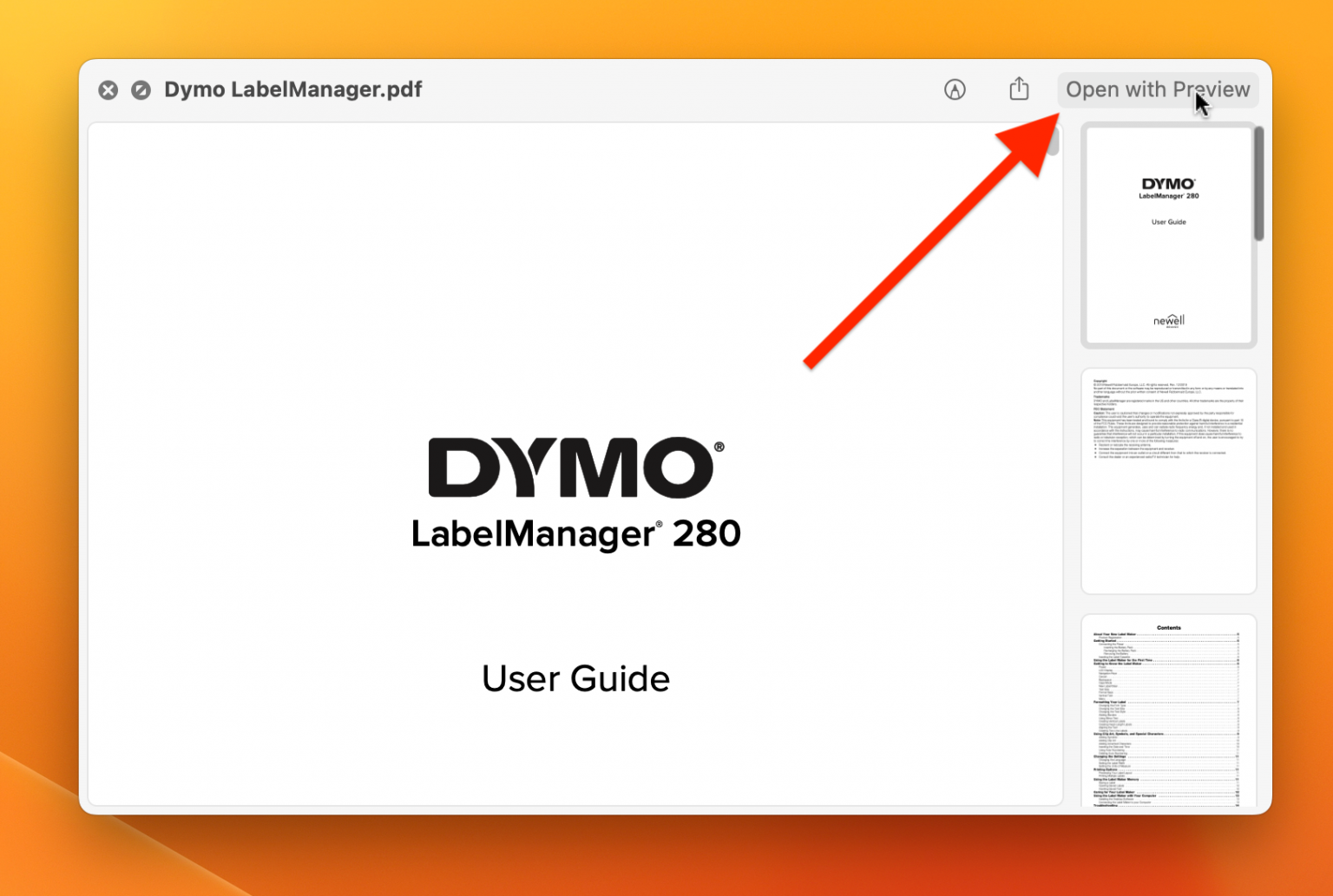
Task: Click User Guide text in first thumbnail
Action: coord(1168,222)
